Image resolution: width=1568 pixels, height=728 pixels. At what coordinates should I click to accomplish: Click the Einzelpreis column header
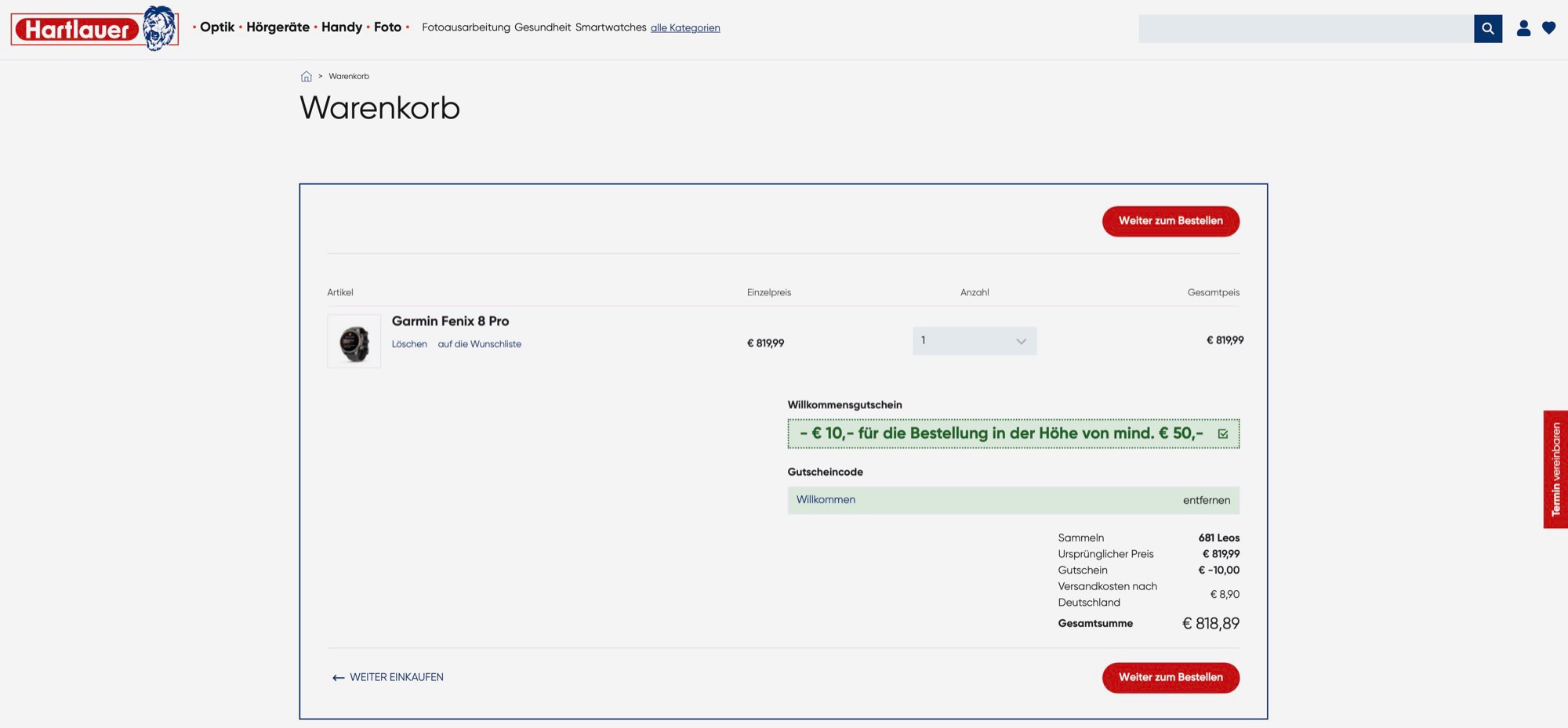[x=769, y=292]
